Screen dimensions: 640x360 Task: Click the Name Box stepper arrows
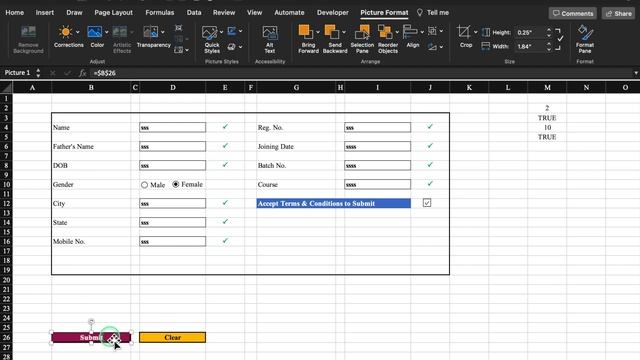tap(38, 73)
